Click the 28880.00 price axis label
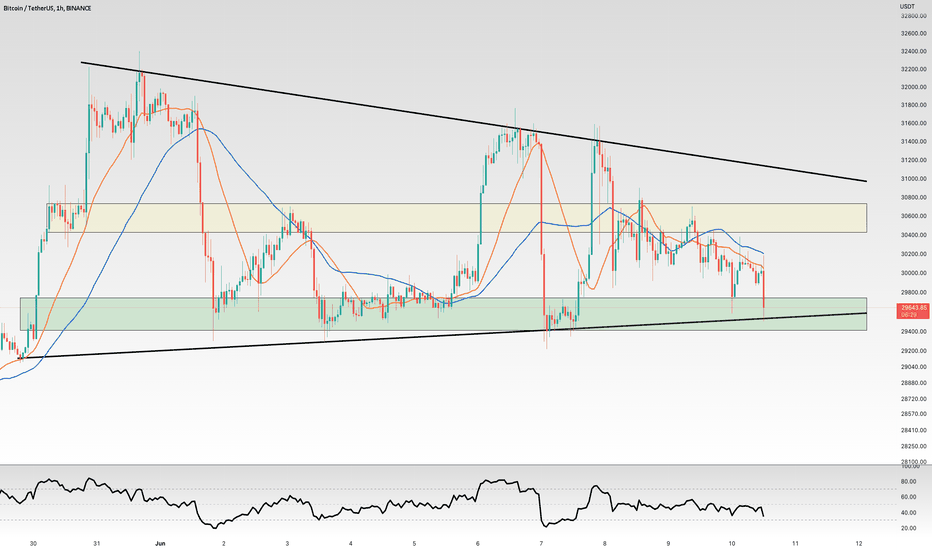 coord(914,383)
